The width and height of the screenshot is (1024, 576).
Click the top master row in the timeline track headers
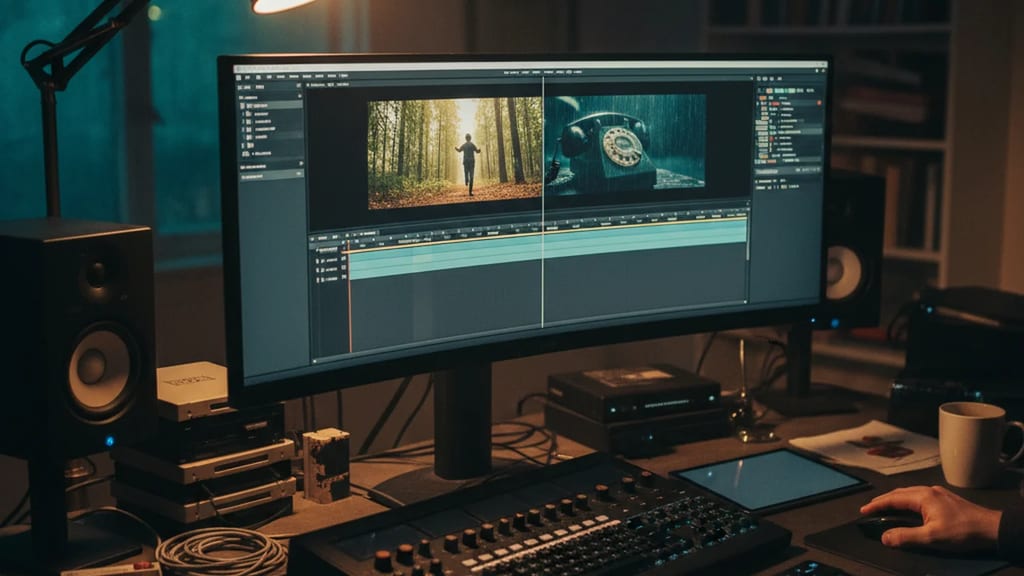point(328,249)
